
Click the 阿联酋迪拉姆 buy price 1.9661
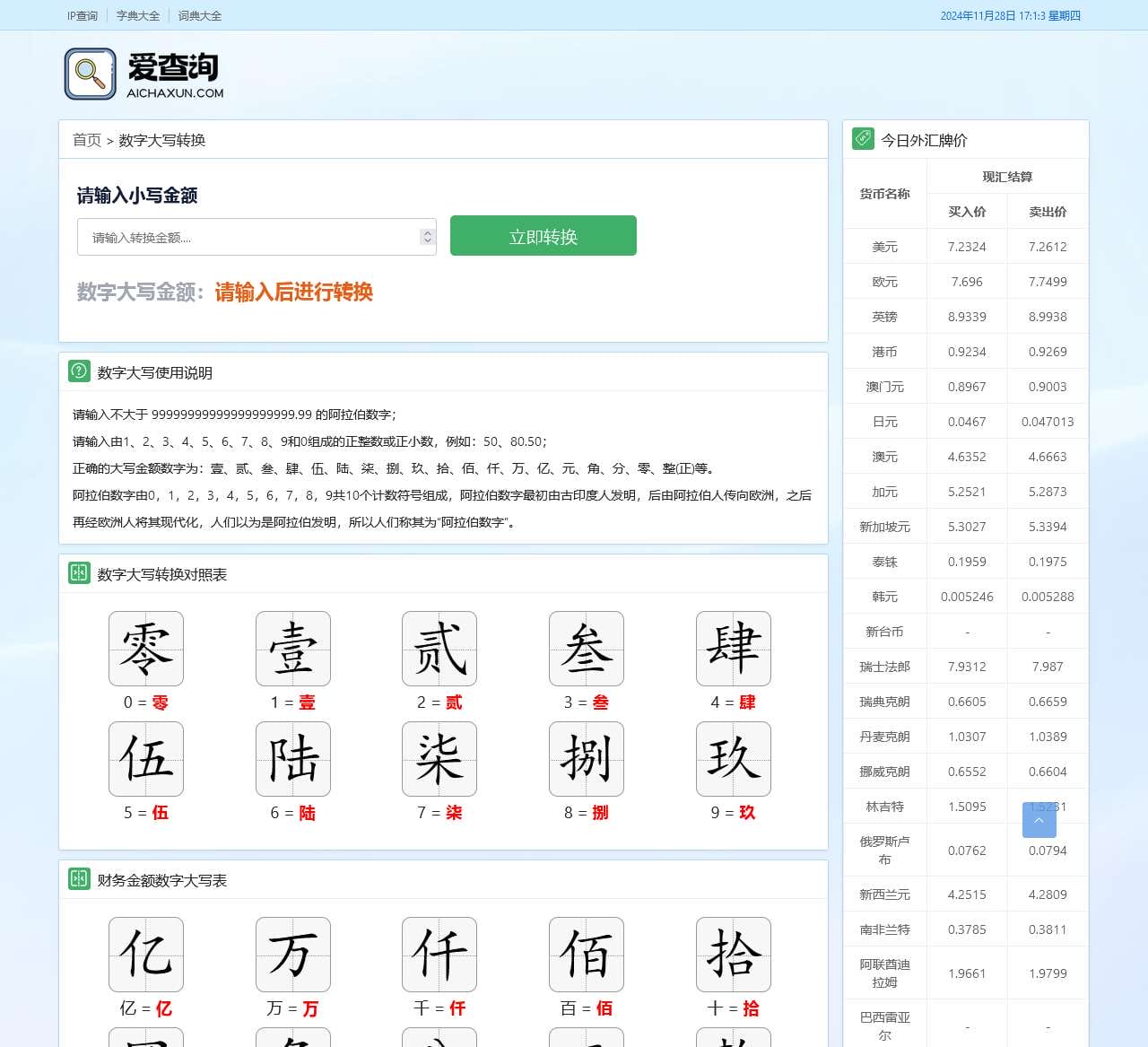tap(967, 973)
